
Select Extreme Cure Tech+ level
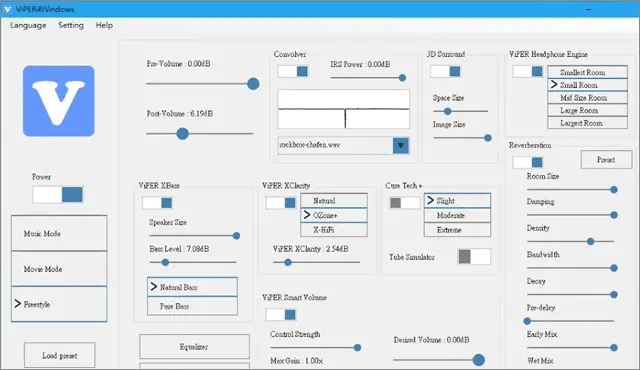tap(457, 230)
